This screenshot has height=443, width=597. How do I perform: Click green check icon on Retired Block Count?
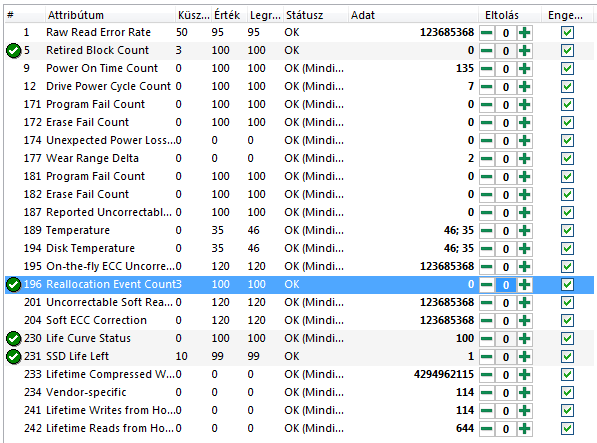(14, 51)
